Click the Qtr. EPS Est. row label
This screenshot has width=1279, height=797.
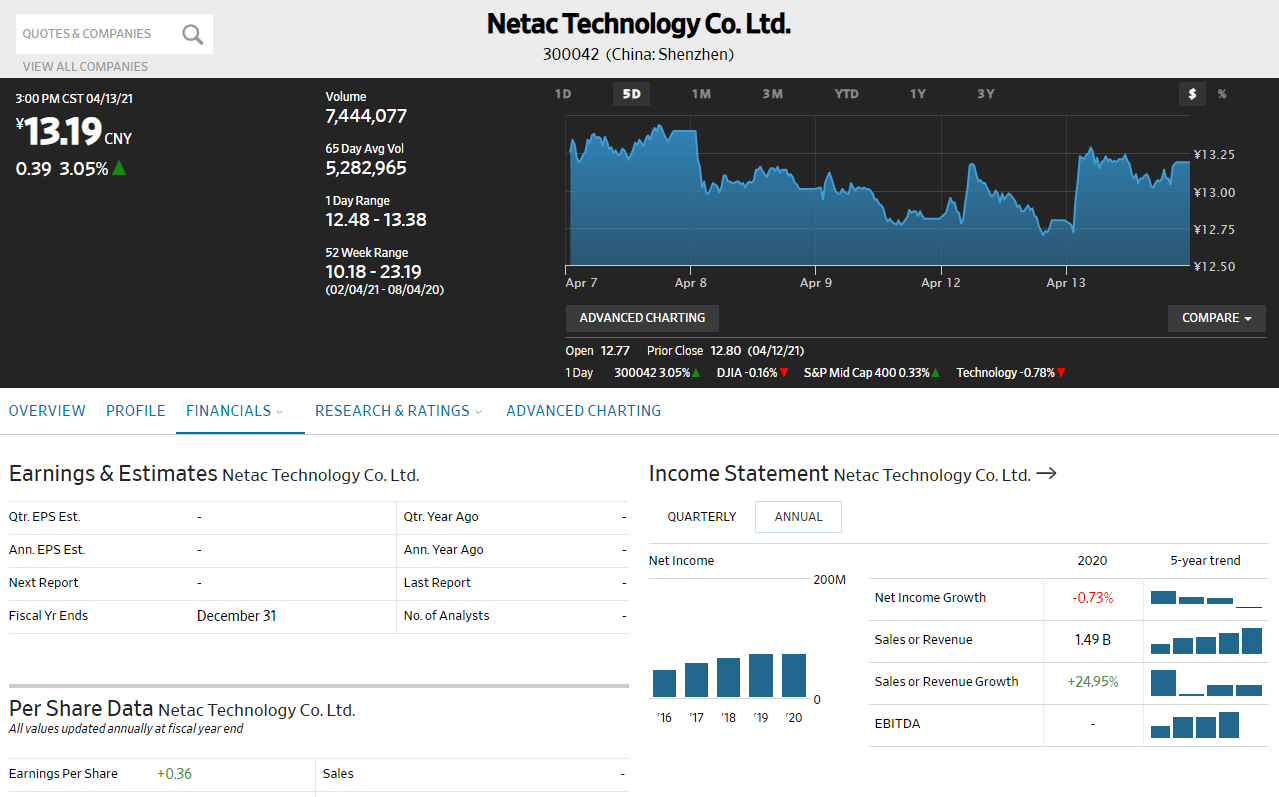(x=44, y=517)
